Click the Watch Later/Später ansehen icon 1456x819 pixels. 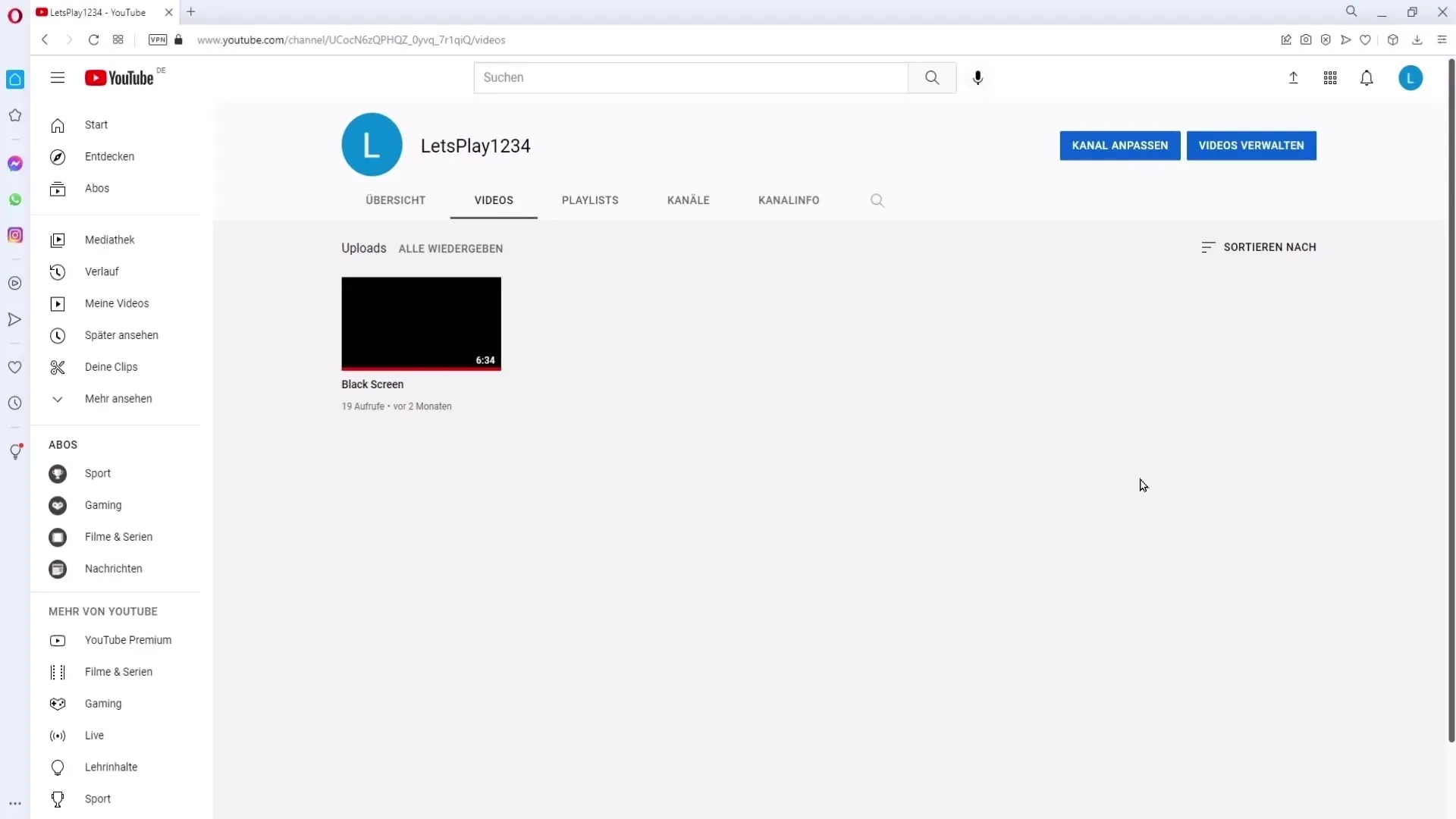pos(57,335)
